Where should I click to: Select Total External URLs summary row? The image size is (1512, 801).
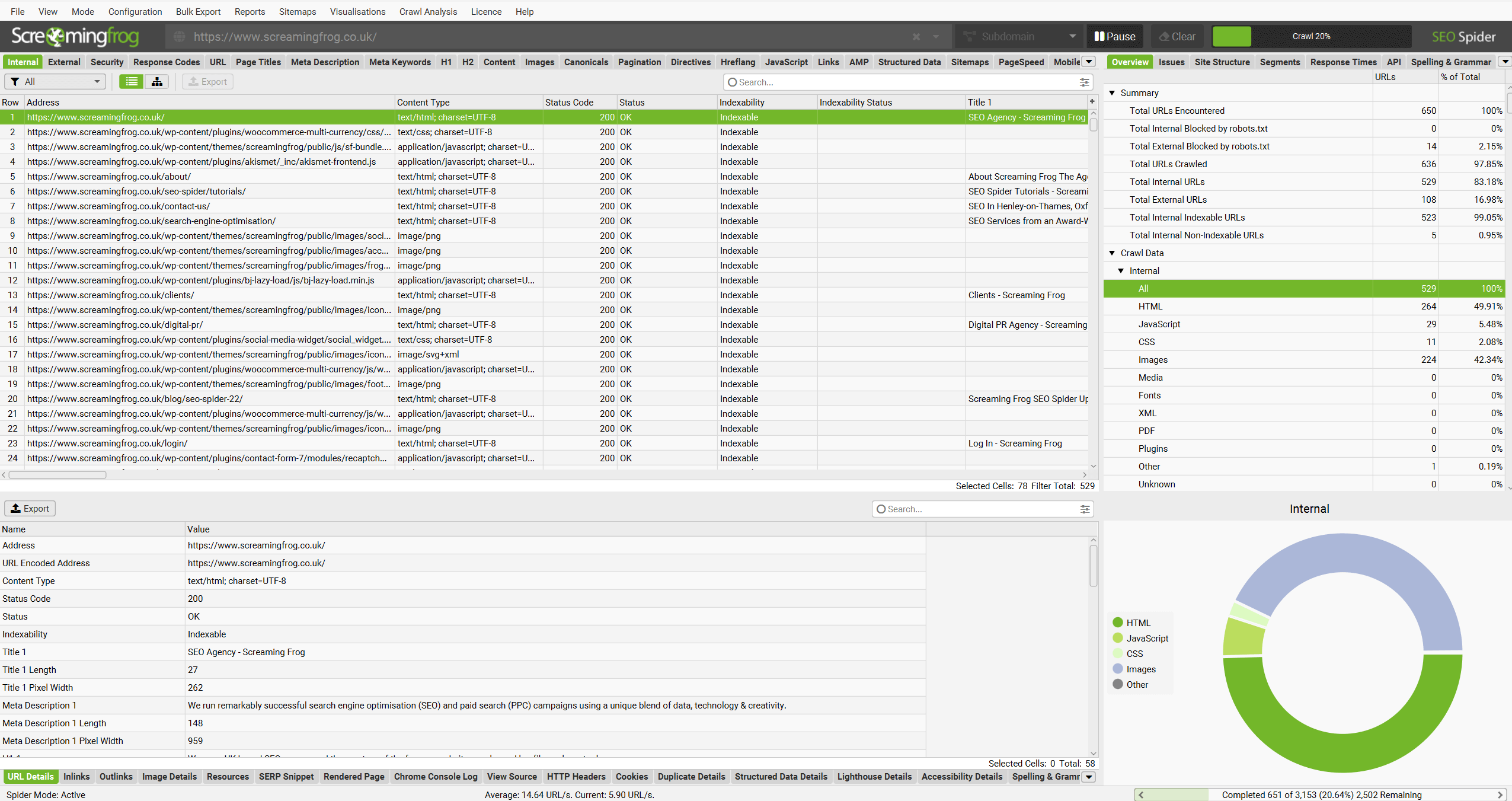coord(1303,200)
